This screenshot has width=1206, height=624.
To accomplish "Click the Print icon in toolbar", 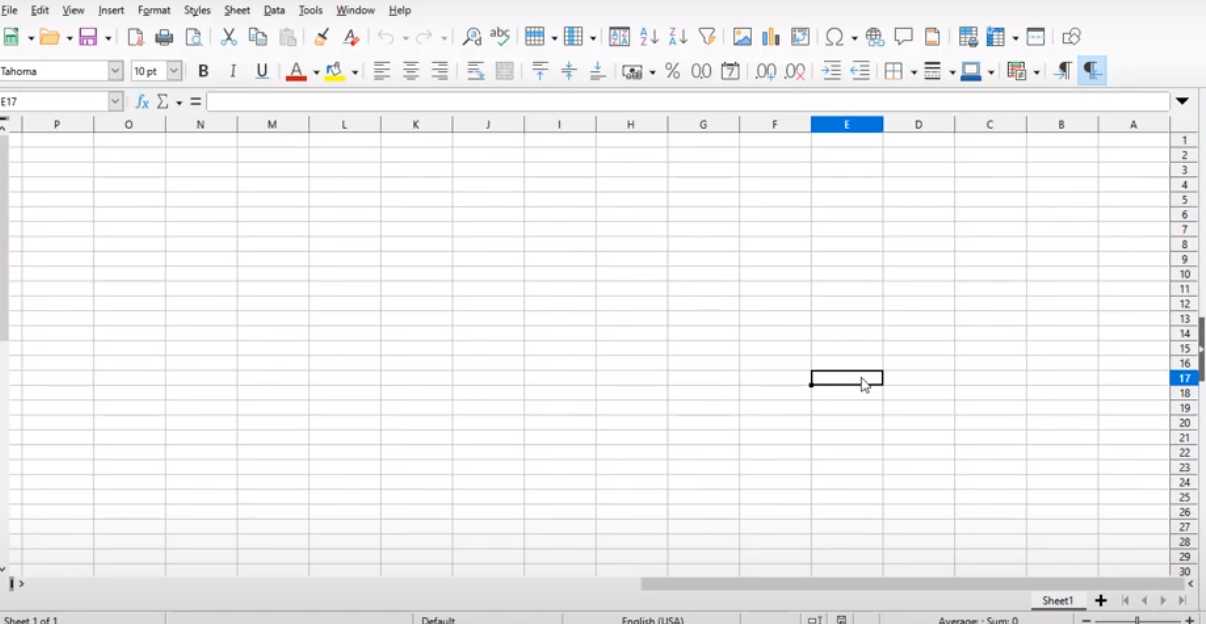I will (x=164, y=38).
